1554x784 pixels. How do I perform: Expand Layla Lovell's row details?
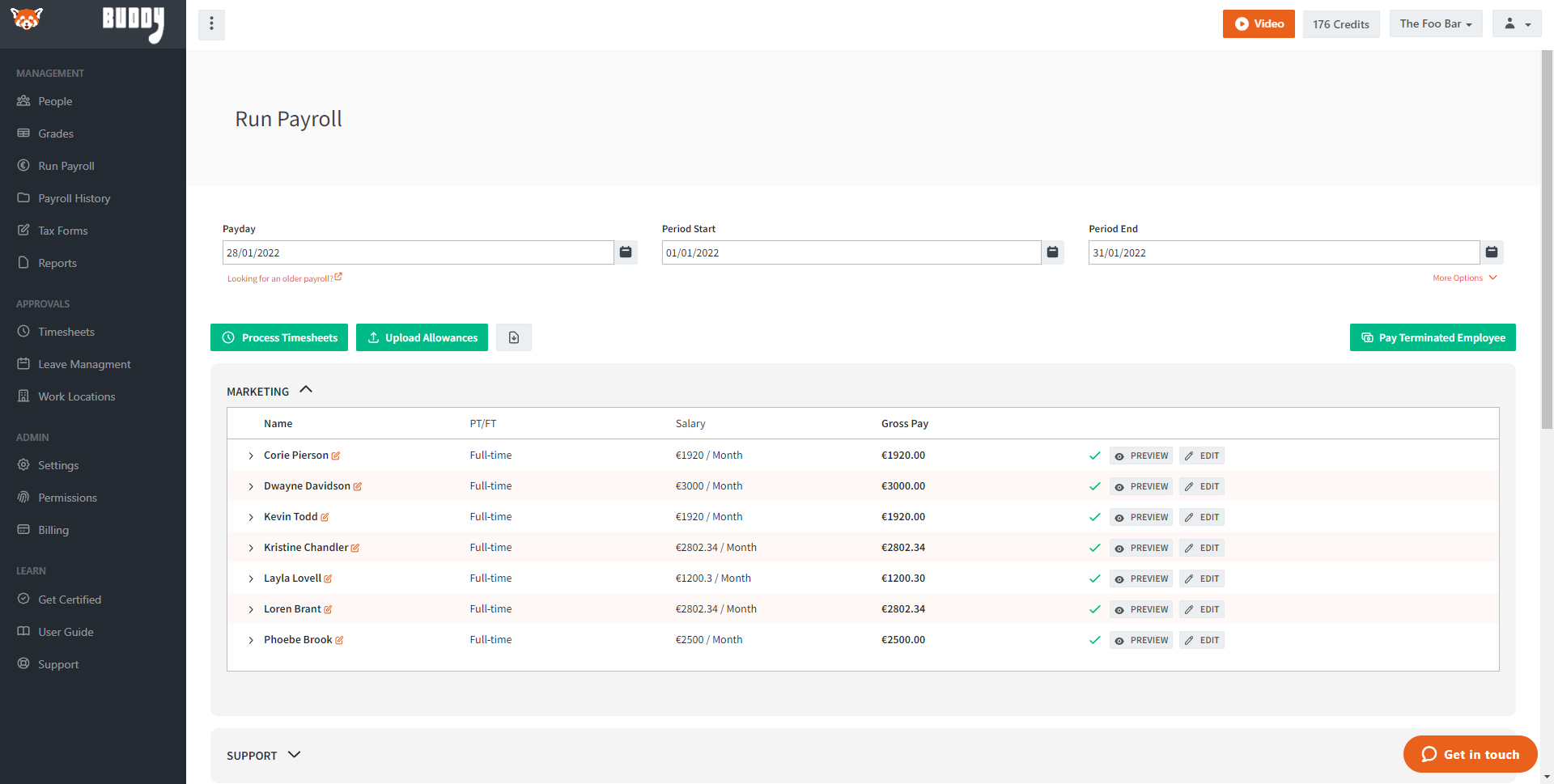[x=251, y=579]
